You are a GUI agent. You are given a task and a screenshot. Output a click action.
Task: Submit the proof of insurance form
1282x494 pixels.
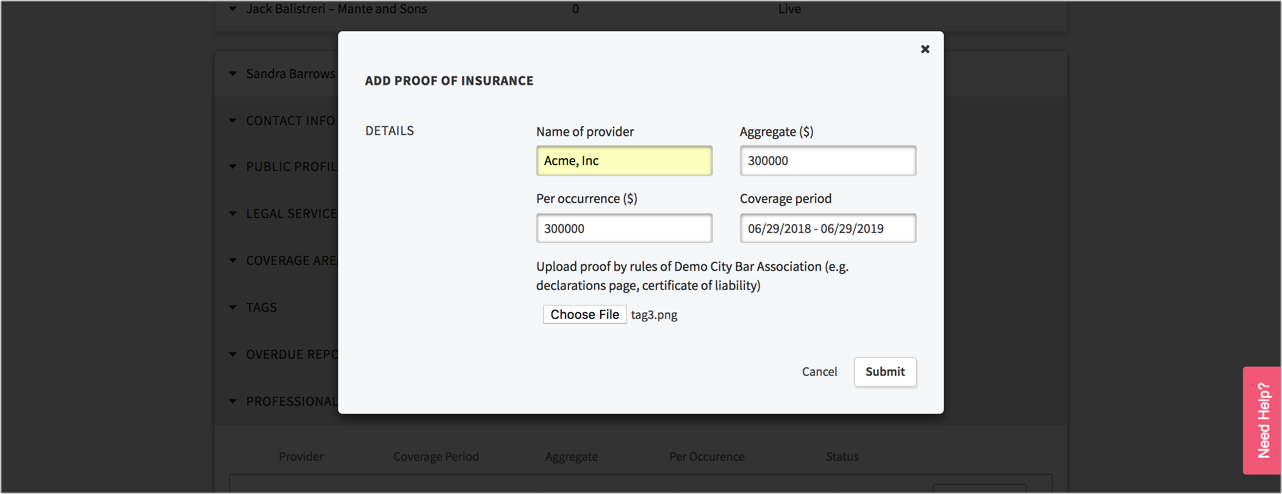pos(885,372)
